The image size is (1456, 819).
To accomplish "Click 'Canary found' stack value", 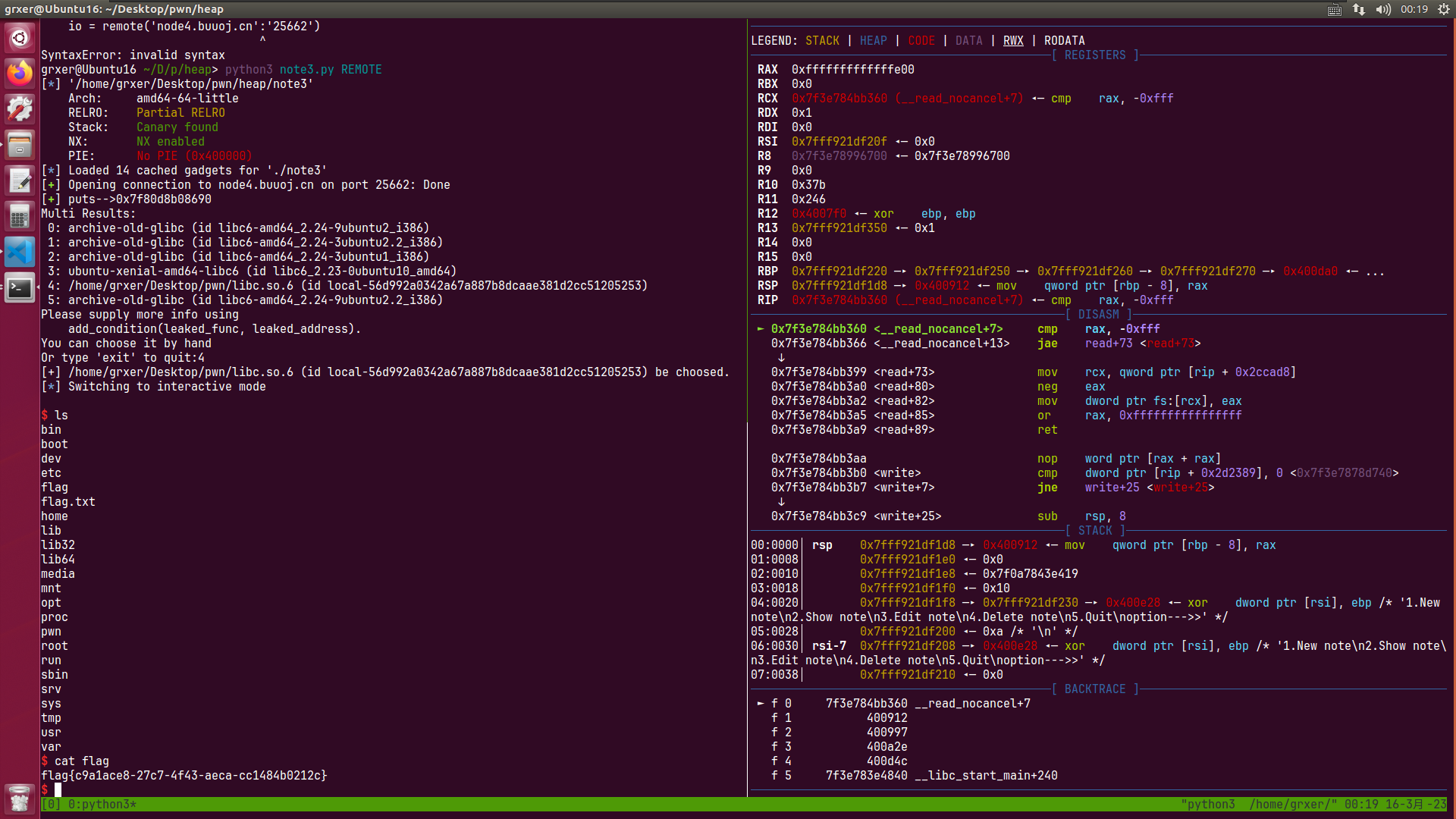I will (177, 127).
